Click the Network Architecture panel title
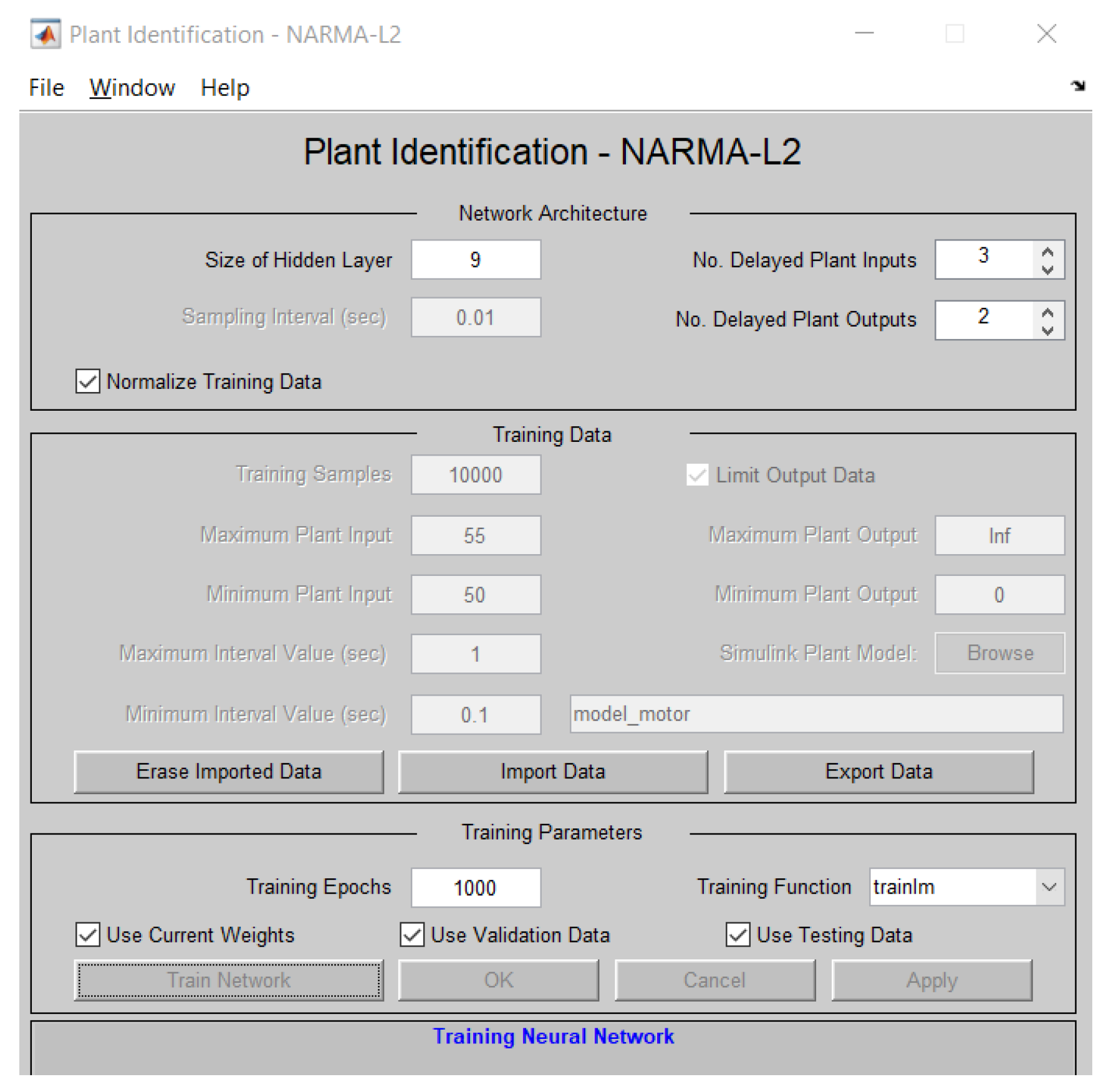This screenshot has width=1106, height=1092. tap(553, 213)
